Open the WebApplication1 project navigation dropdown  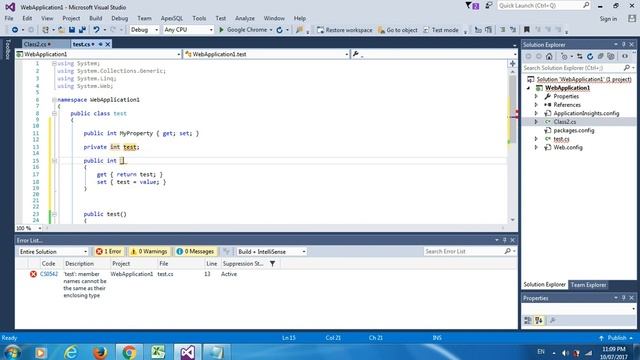pos(98,54)
